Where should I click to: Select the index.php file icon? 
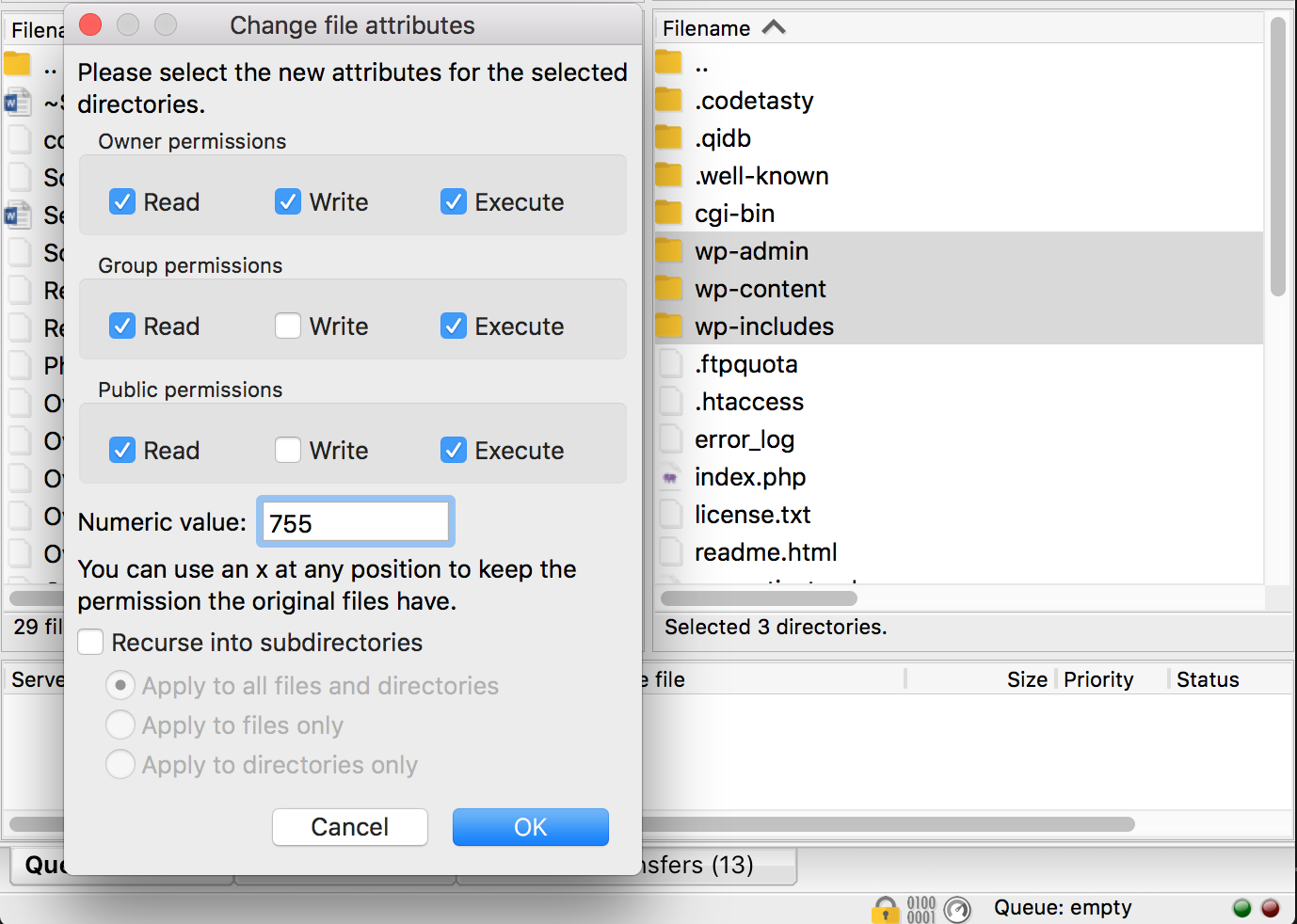click(669, 477)
